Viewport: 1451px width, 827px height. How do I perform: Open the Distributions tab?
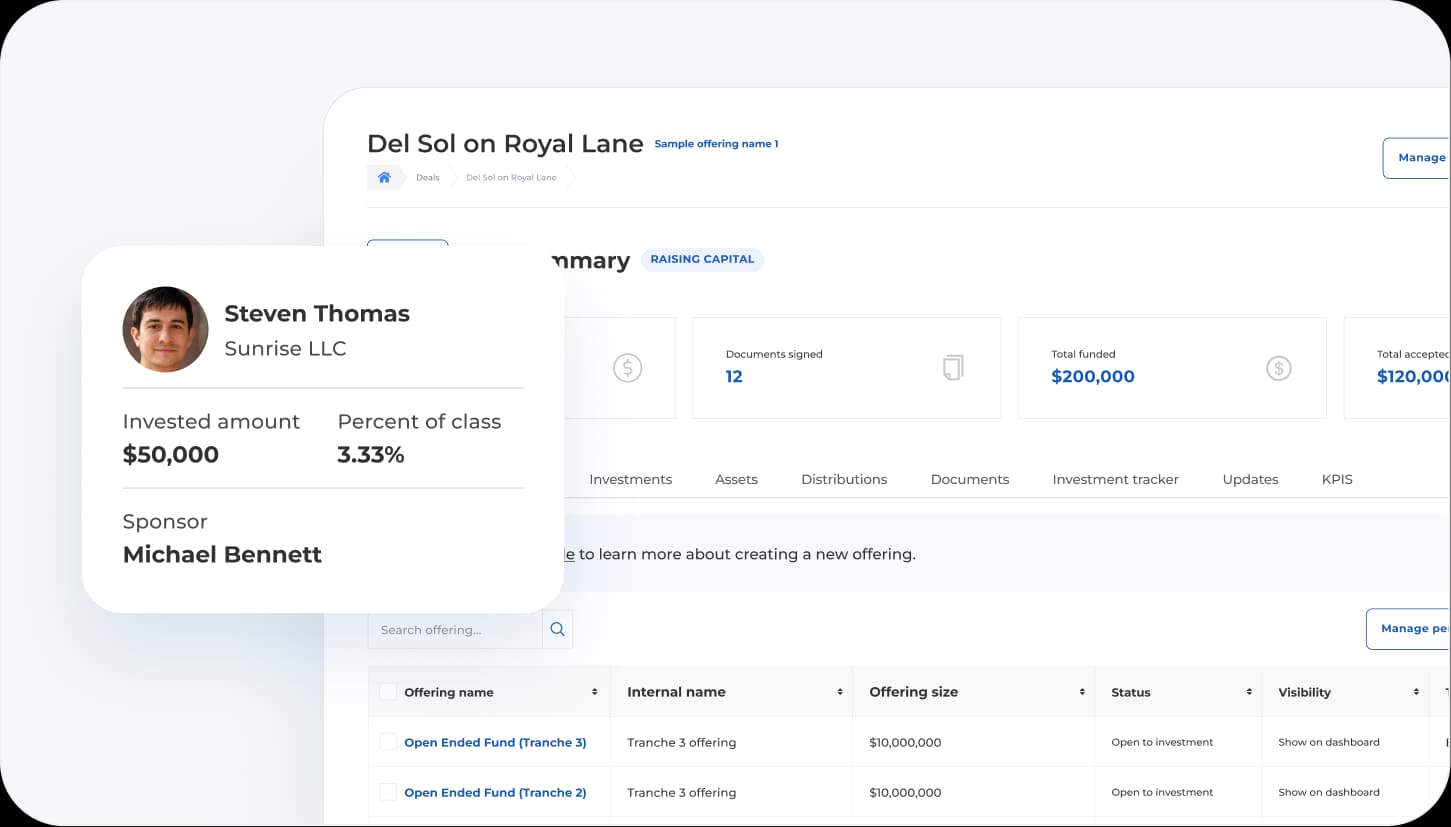(x=843, y=479)
